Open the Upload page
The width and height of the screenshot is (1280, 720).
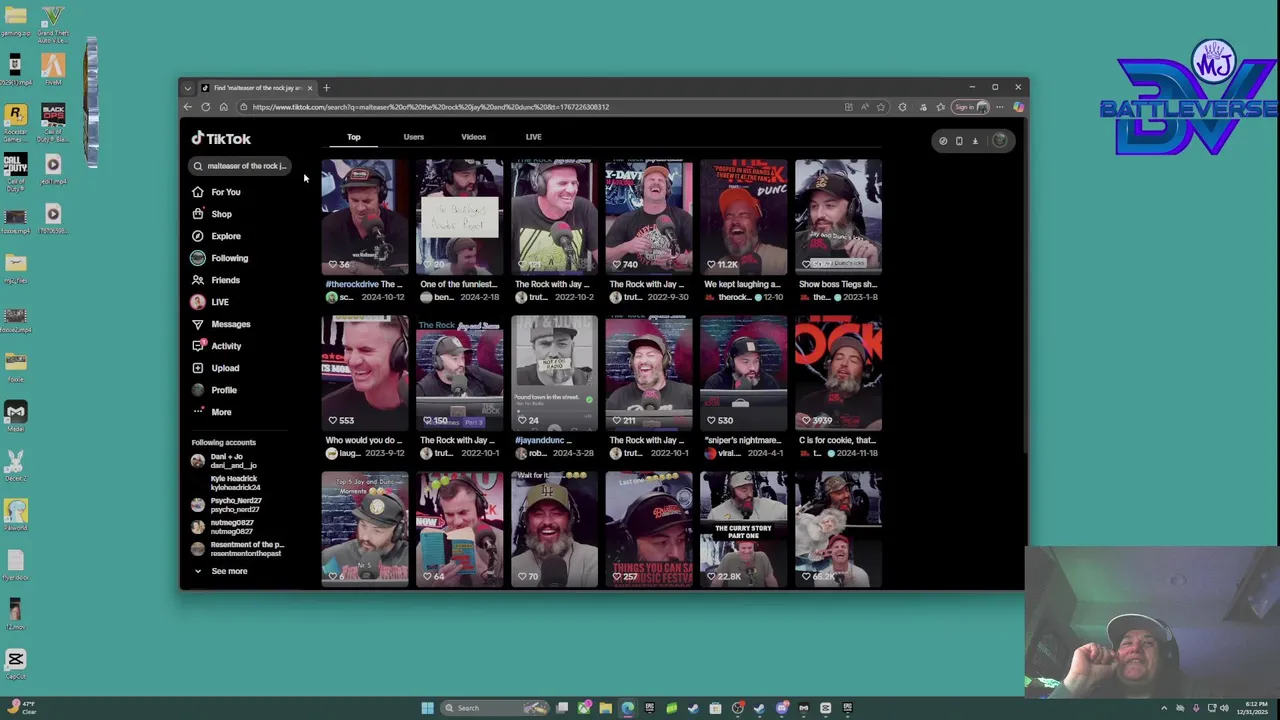pyautogui.click(x=225, y=368)
